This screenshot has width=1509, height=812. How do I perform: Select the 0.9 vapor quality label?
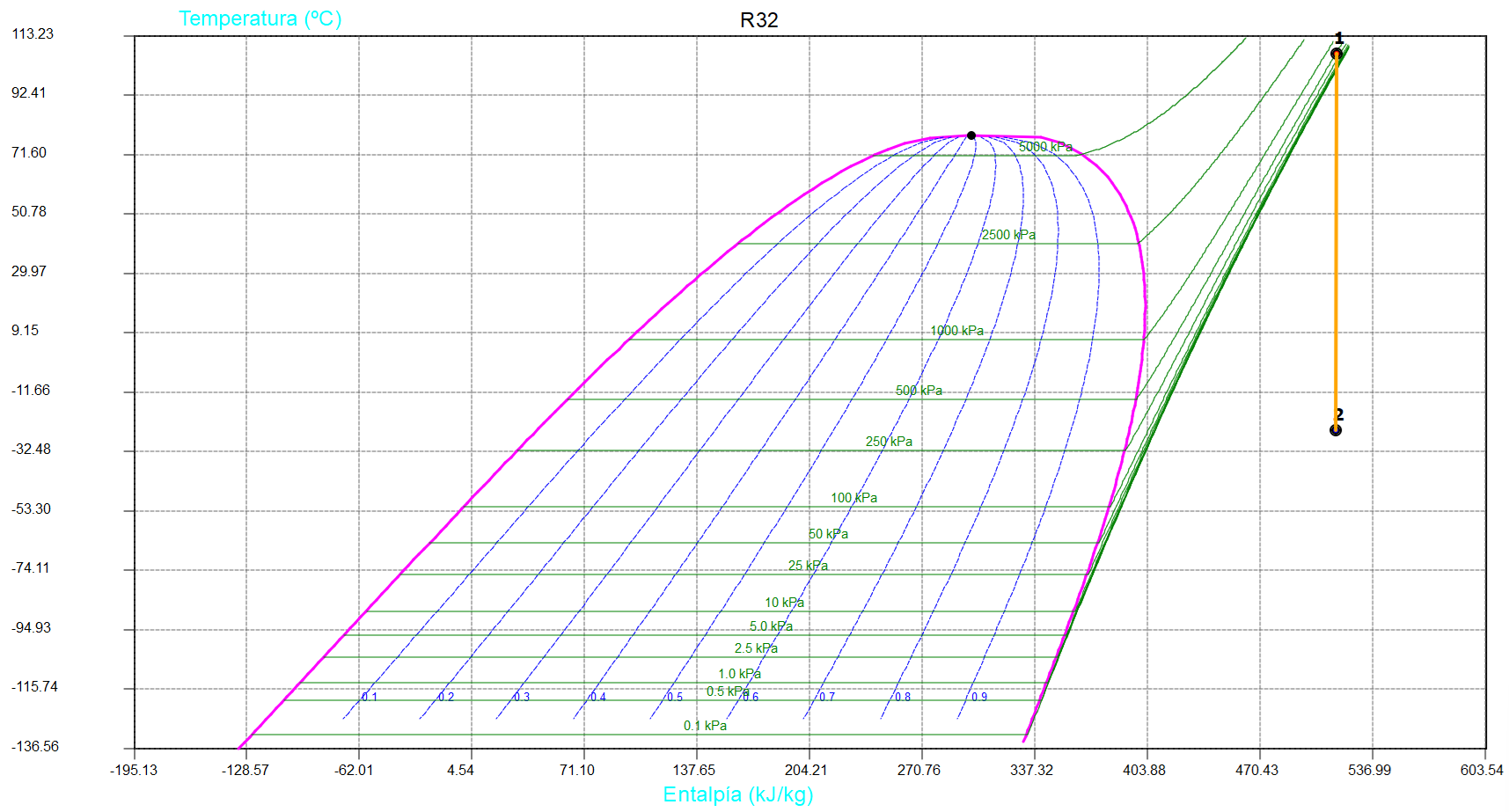coord(979,697)
